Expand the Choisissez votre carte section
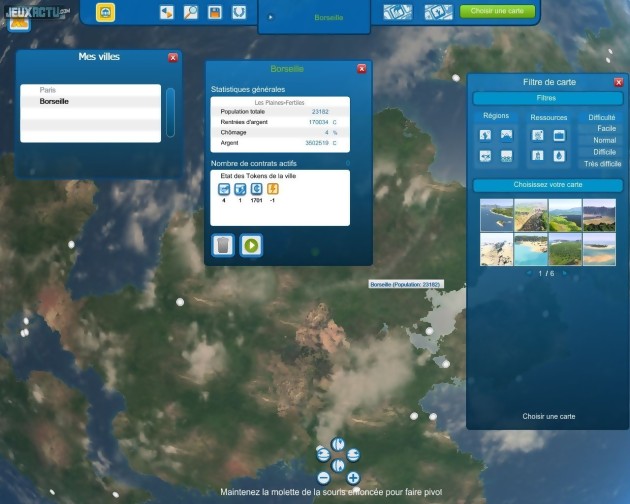 point(546,185)
